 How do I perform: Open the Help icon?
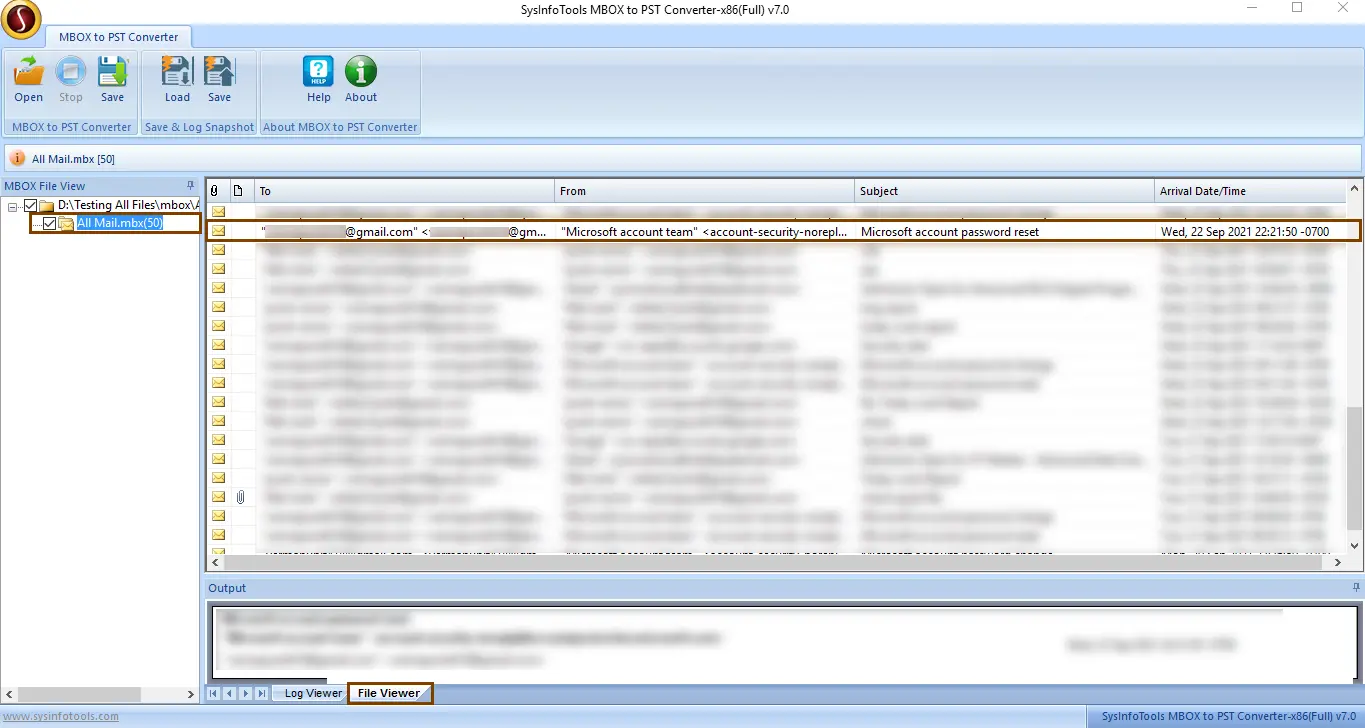[318, 79]
